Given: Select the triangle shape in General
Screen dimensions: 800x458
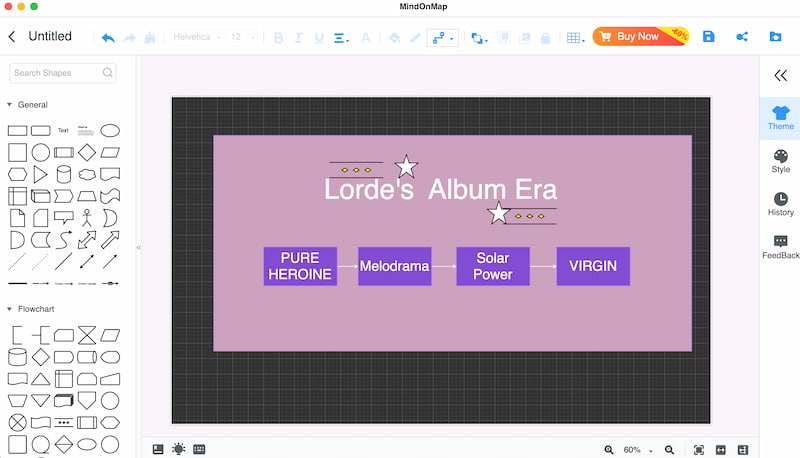Looking at the screenshot, I should click(x=40, y=174).
